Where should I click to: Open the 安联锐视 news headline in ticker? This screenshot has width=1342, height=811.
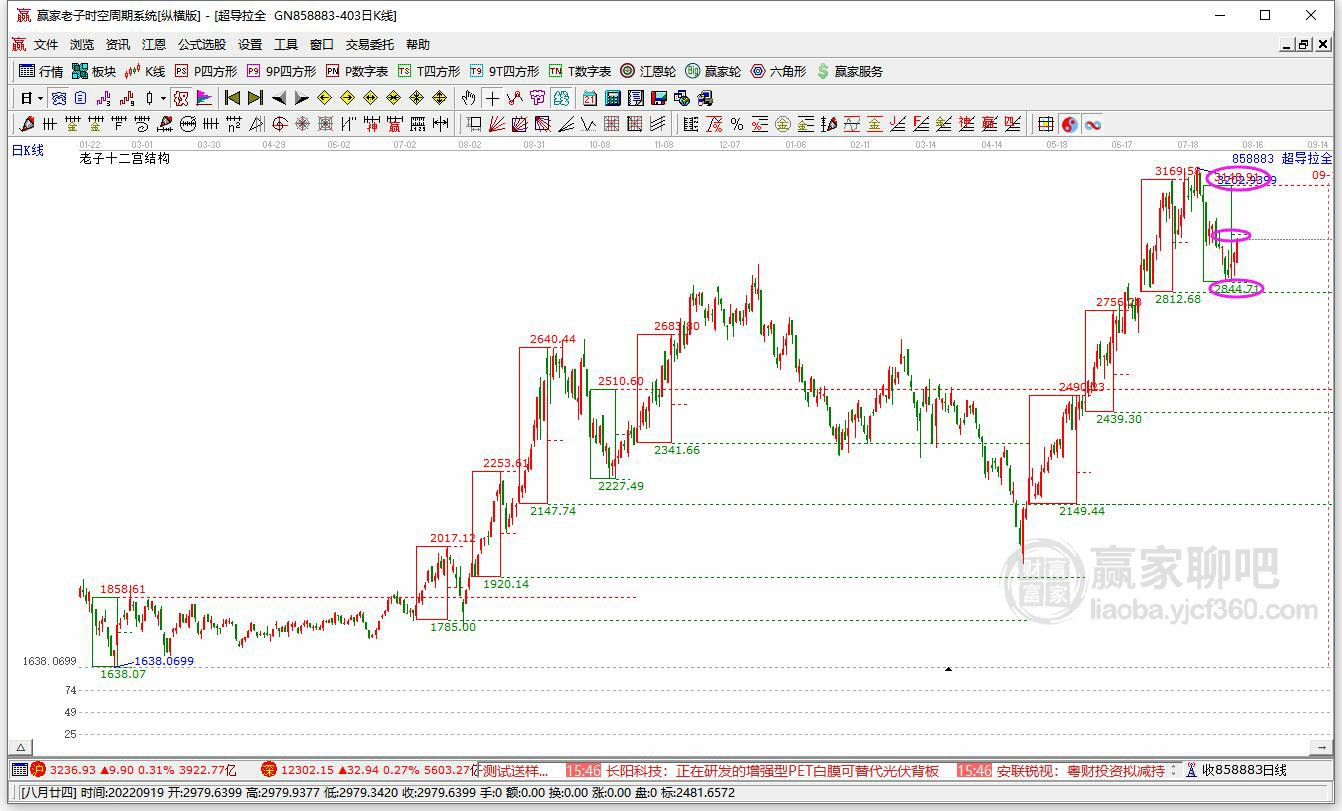(x=1081, y=770)
